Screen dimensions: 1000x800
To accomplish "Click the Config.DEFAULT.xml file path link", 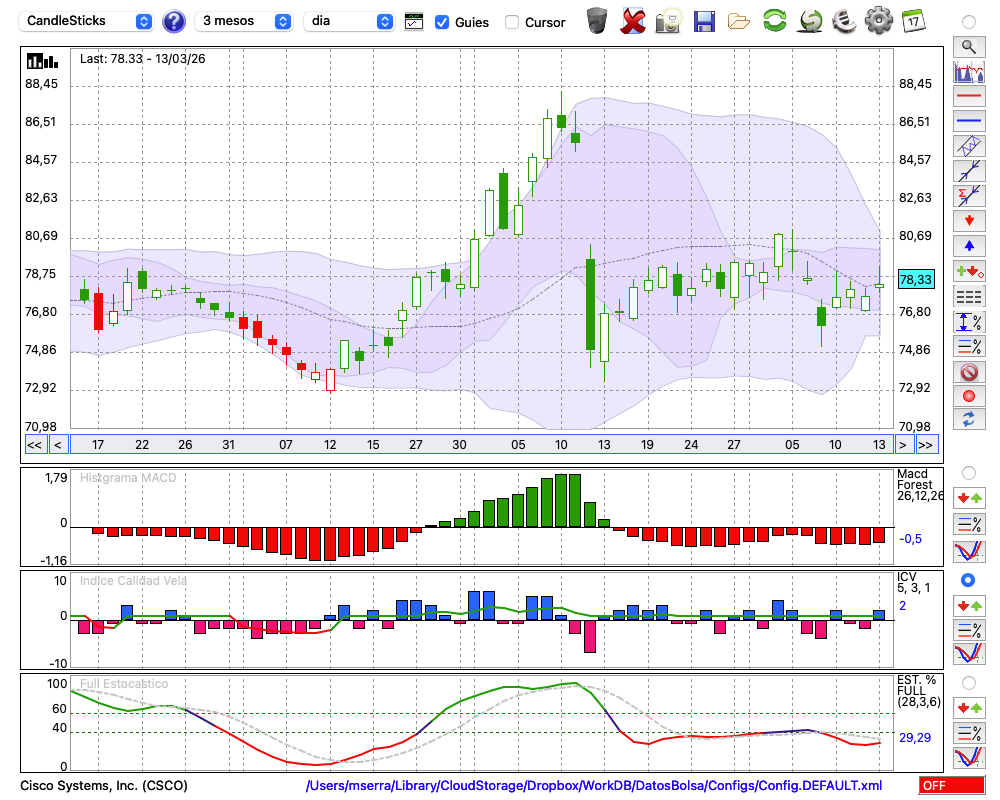I will point(594,786).
